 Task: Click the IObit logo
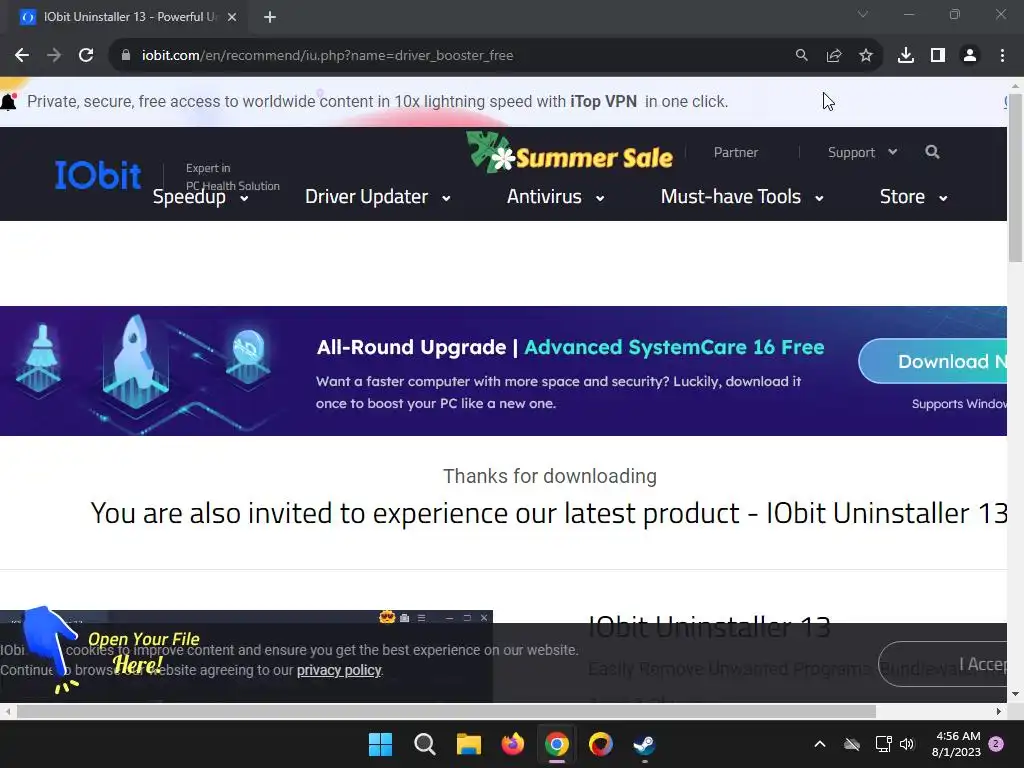point(97,174)
